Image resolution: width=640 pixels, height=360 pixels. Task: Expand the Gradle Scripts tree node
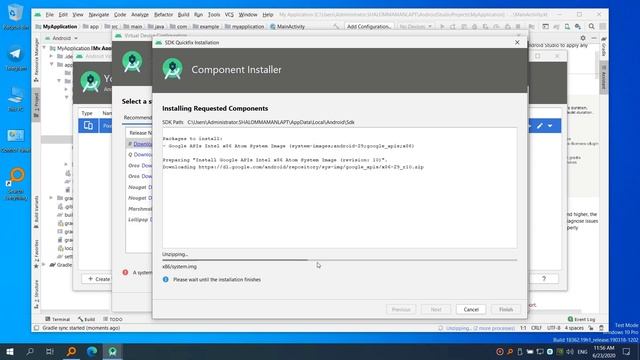(x=44, y=265)
